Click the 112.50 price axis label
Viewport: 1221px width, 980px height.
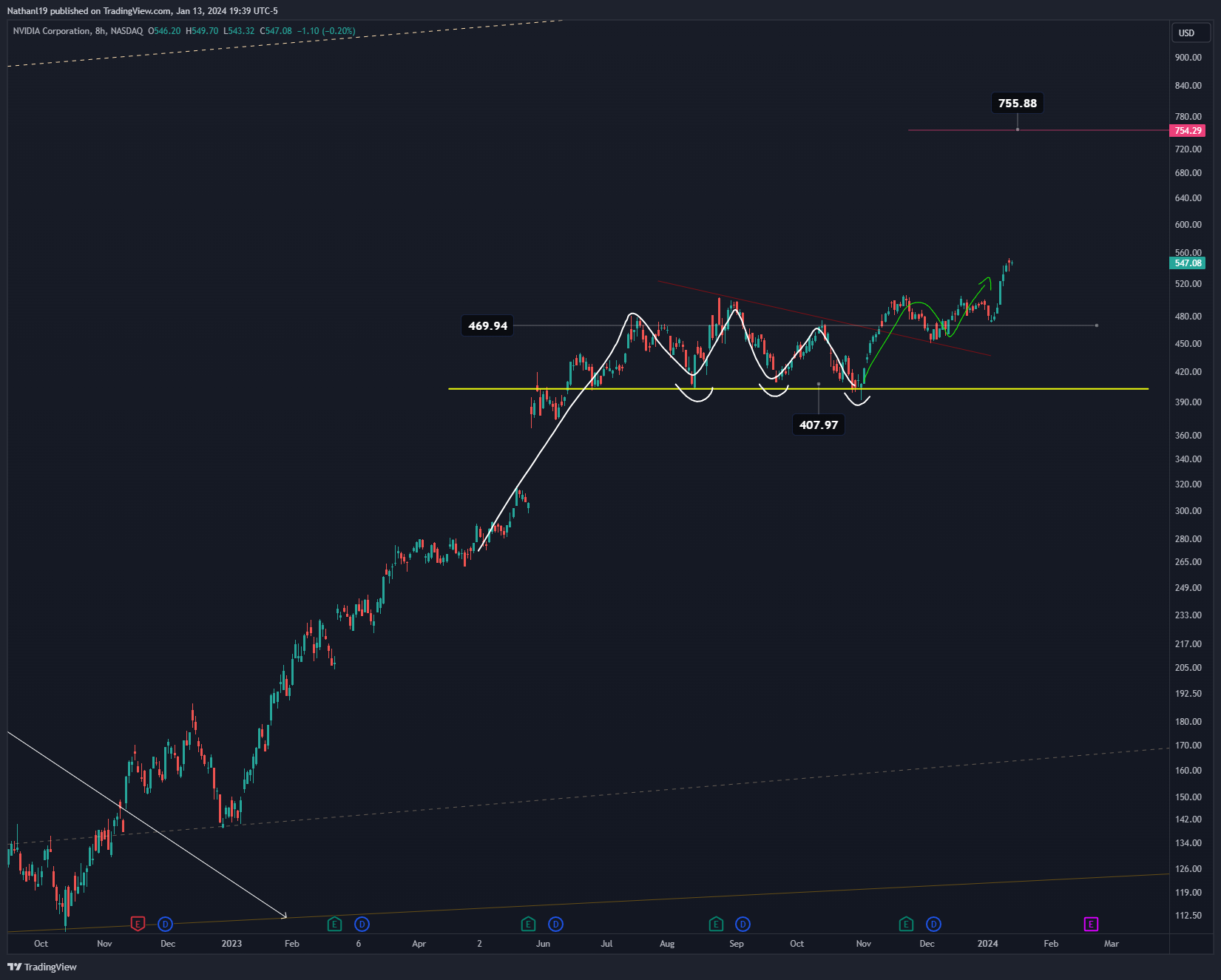click(1188, 916)
